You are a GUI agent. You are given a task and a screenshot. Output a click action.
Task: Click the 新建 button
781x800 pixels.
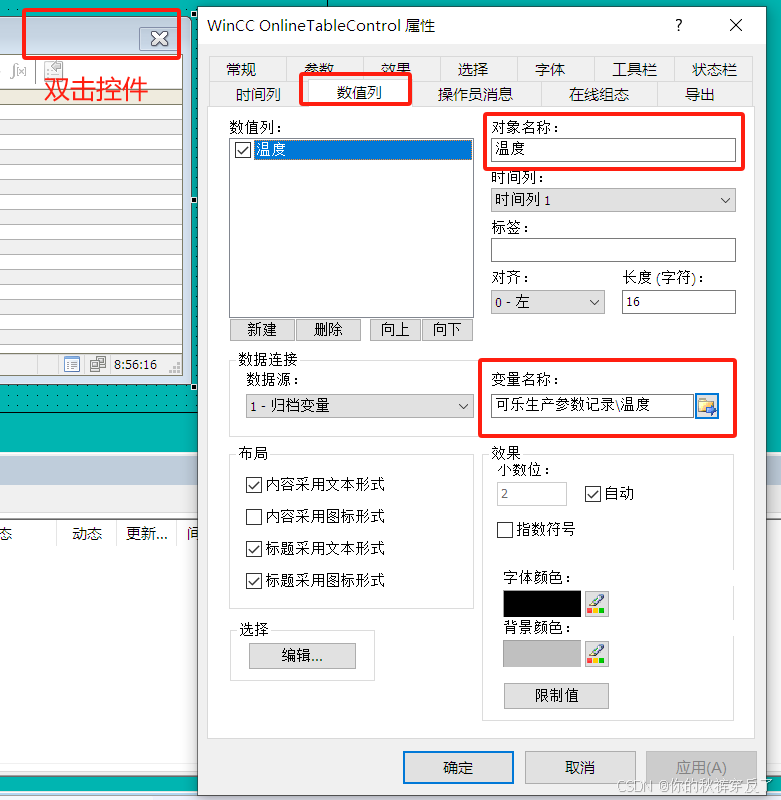click(262, 330)
